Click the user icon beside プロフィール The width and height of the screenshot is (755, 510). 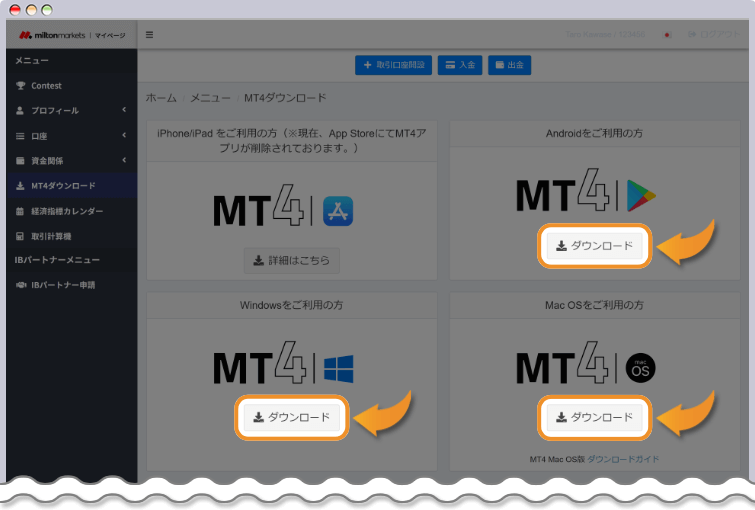click(20, 110)
